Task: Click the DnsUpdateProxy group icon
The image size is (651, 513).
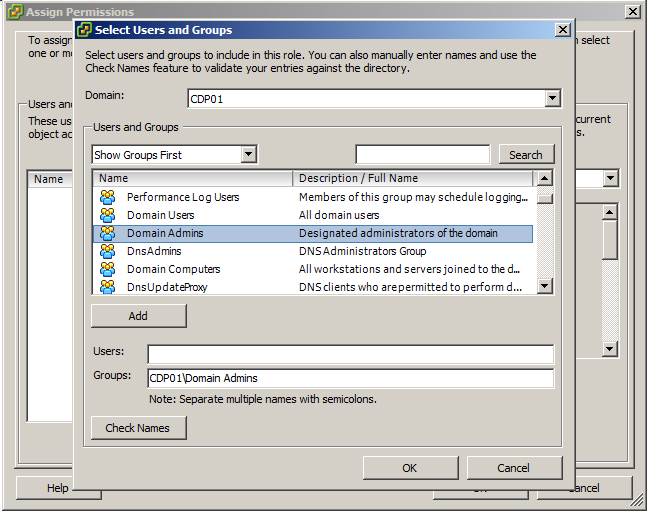Action: 108,287
